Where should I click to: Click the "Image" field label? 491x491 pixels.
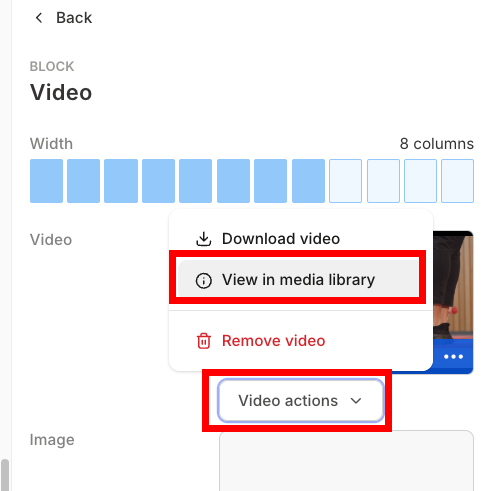pos(52,440)
